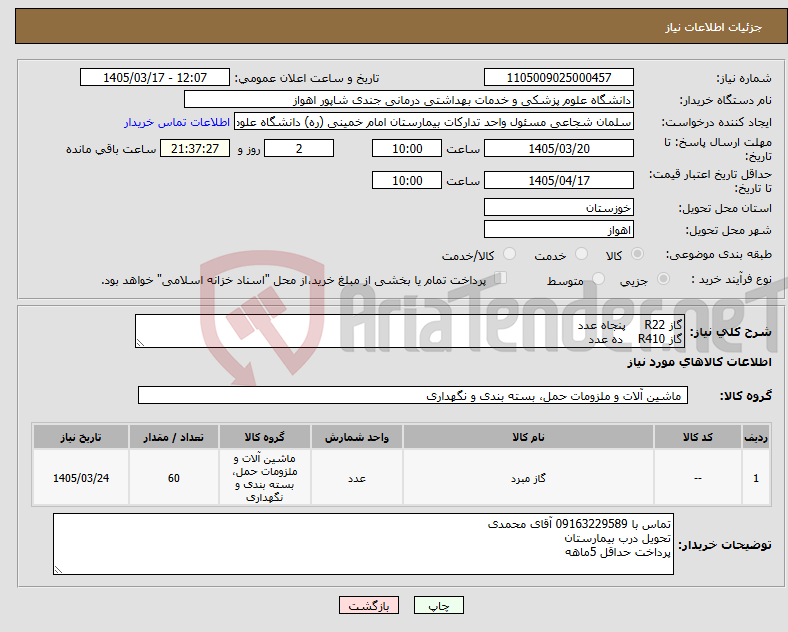Click the resize handle of buyer notes textarea
788x632 pixels.
tap(58, 570)
